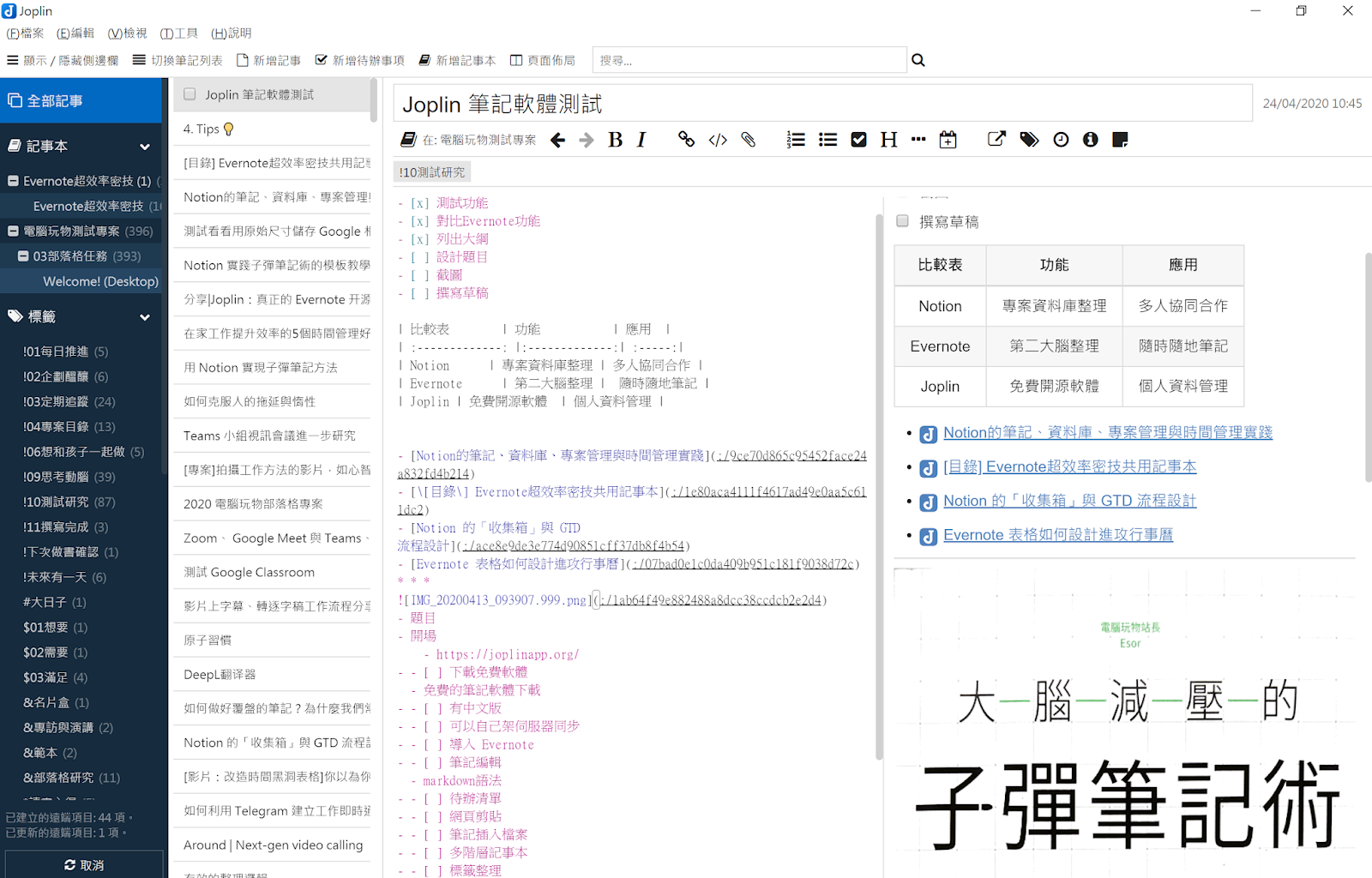Select the !03定期追蹤 (24) tag

click(x=69, y=402)
